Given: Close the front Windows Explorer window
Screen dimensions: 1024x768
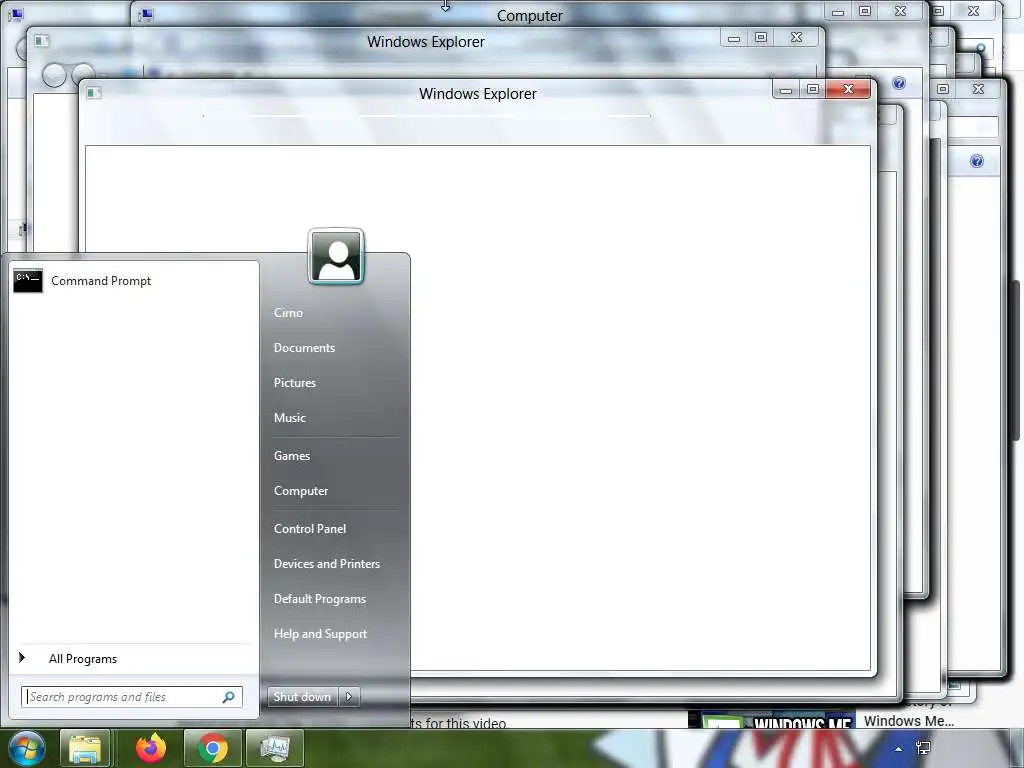Looking at the screenshot, I should click(848, 89).
